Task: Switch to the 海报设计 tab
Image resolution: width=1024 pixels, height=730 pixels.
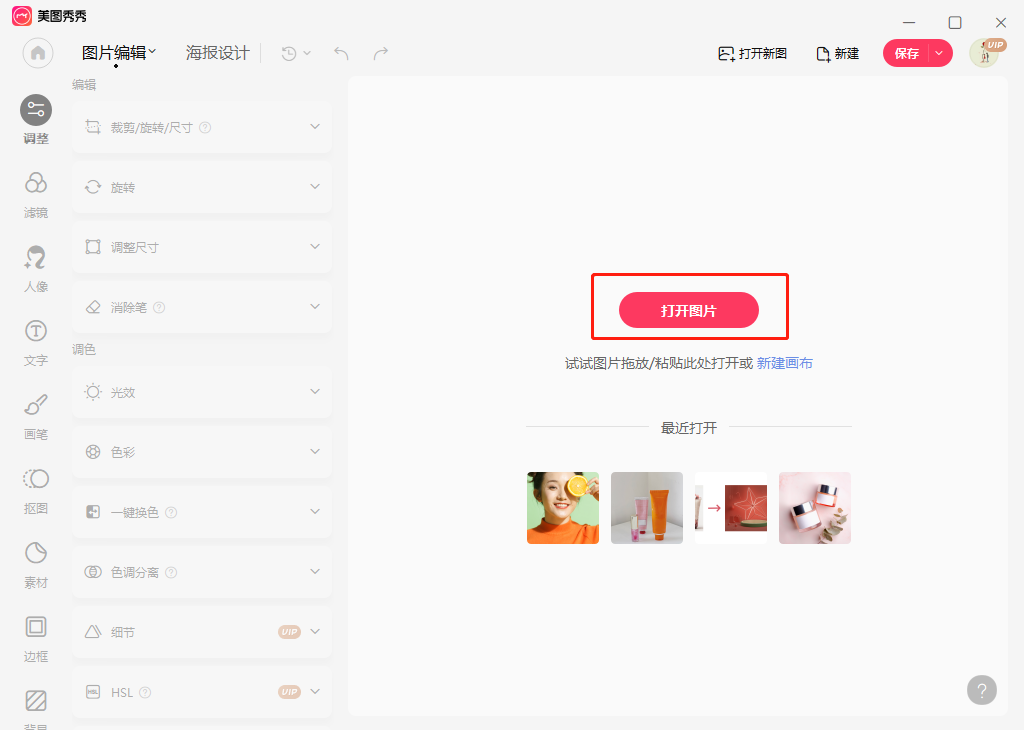Action: [x=217, y=53]
